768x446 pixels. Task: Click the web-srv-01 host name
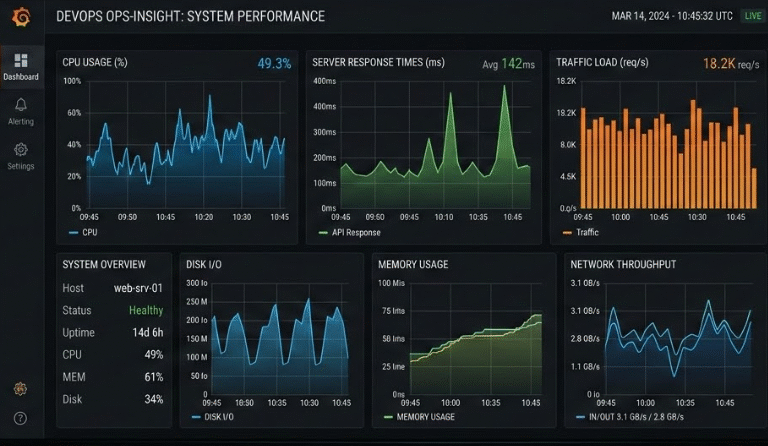pyautogui.click(x=139, y=288)
